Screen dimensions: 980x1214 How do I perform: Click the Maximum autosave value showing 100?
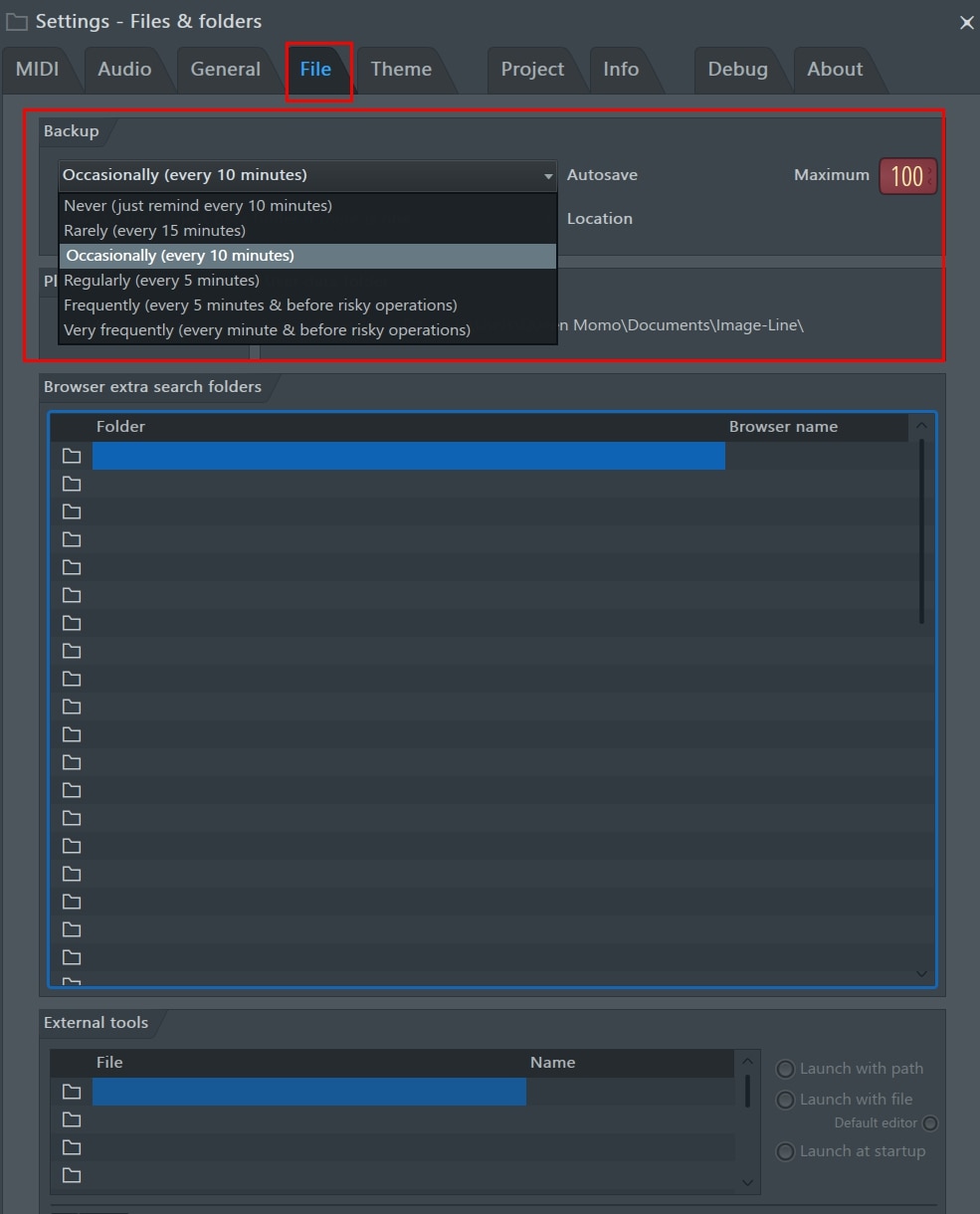(906, 175)
